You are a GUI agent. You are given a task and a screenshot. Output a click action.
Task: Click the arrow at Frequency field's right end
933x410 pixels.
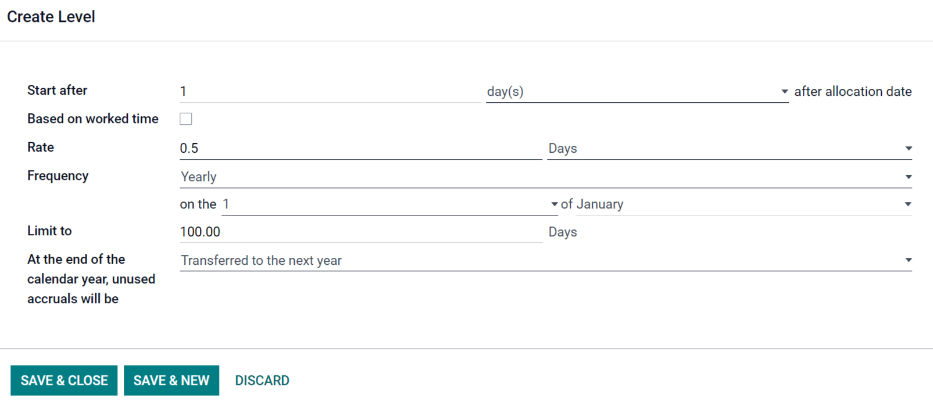click(908, 177)
